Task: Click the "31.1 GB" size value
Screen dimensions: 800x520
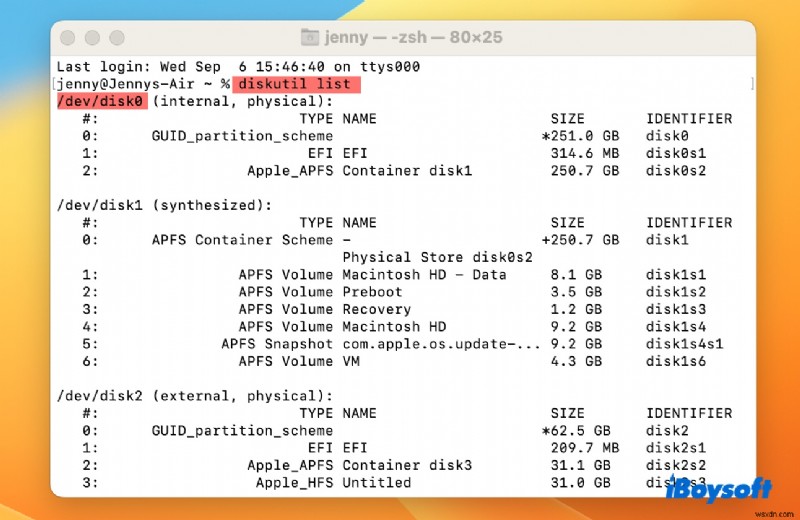Action: click(580, 465)
